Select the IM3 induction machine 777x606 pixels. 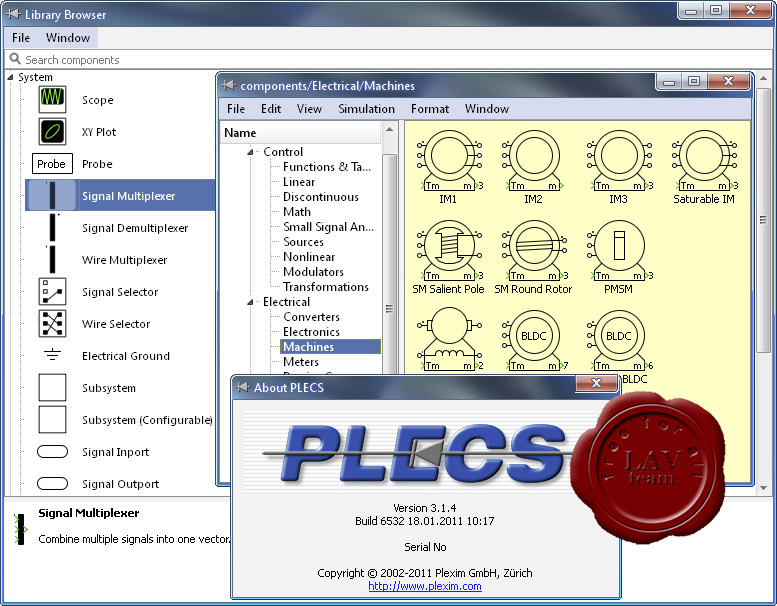(x=619, y=160)
